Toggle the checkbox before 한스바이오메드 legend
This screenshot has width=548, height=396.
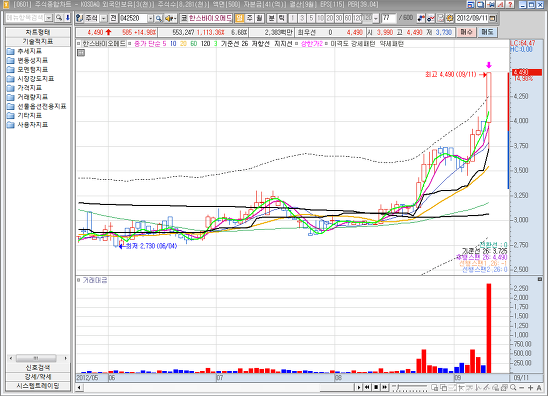click(79, 44)
